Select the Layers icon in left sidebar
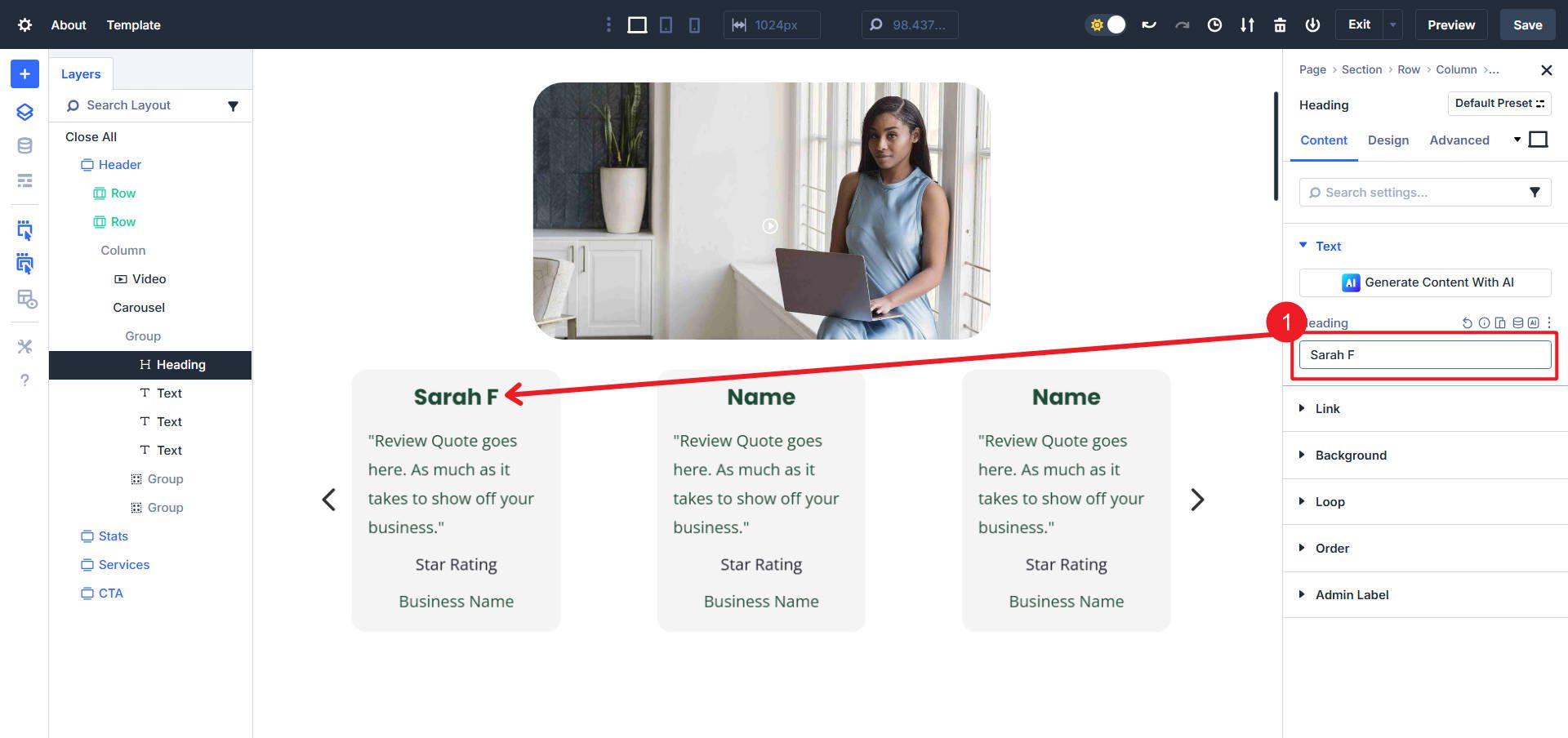The height and width of the screenshot is (738, 1568). tap(24, 112)
